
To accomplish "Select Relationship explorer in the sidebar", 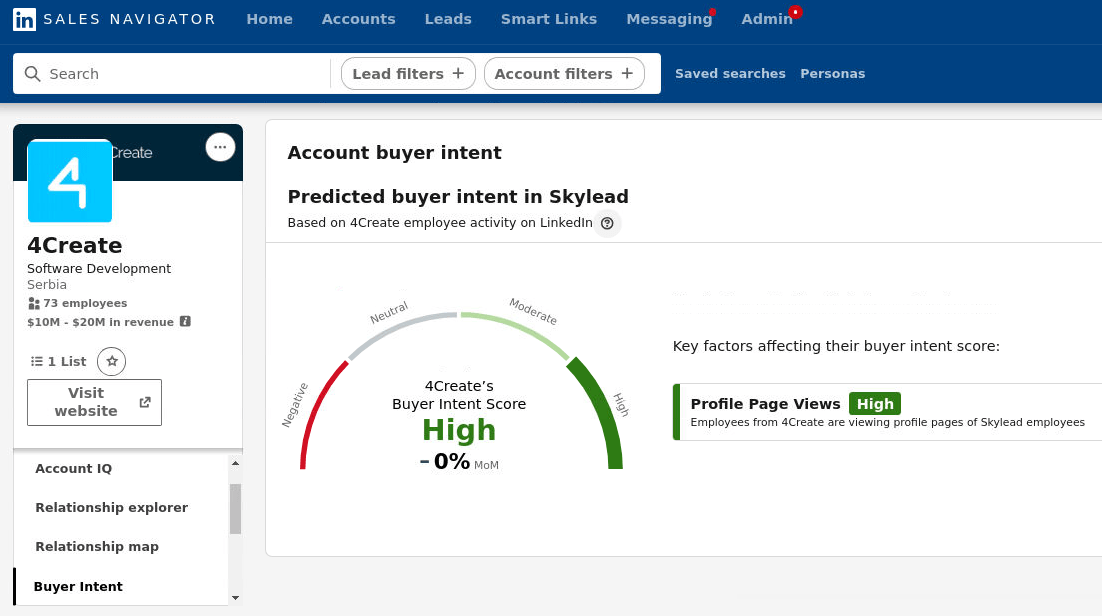I will pos(112,508).
